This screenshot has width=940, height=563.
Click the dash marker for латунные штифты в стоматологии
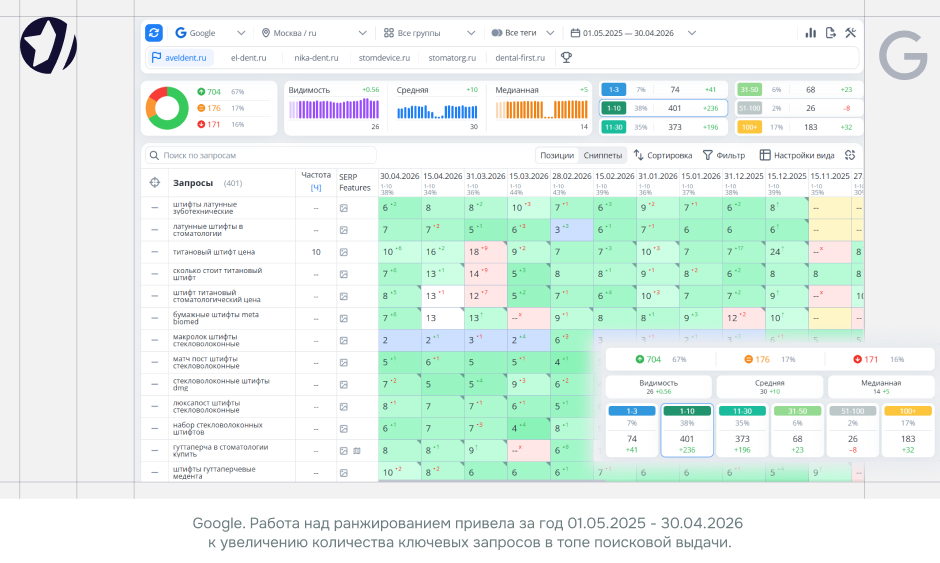[155, 230]
